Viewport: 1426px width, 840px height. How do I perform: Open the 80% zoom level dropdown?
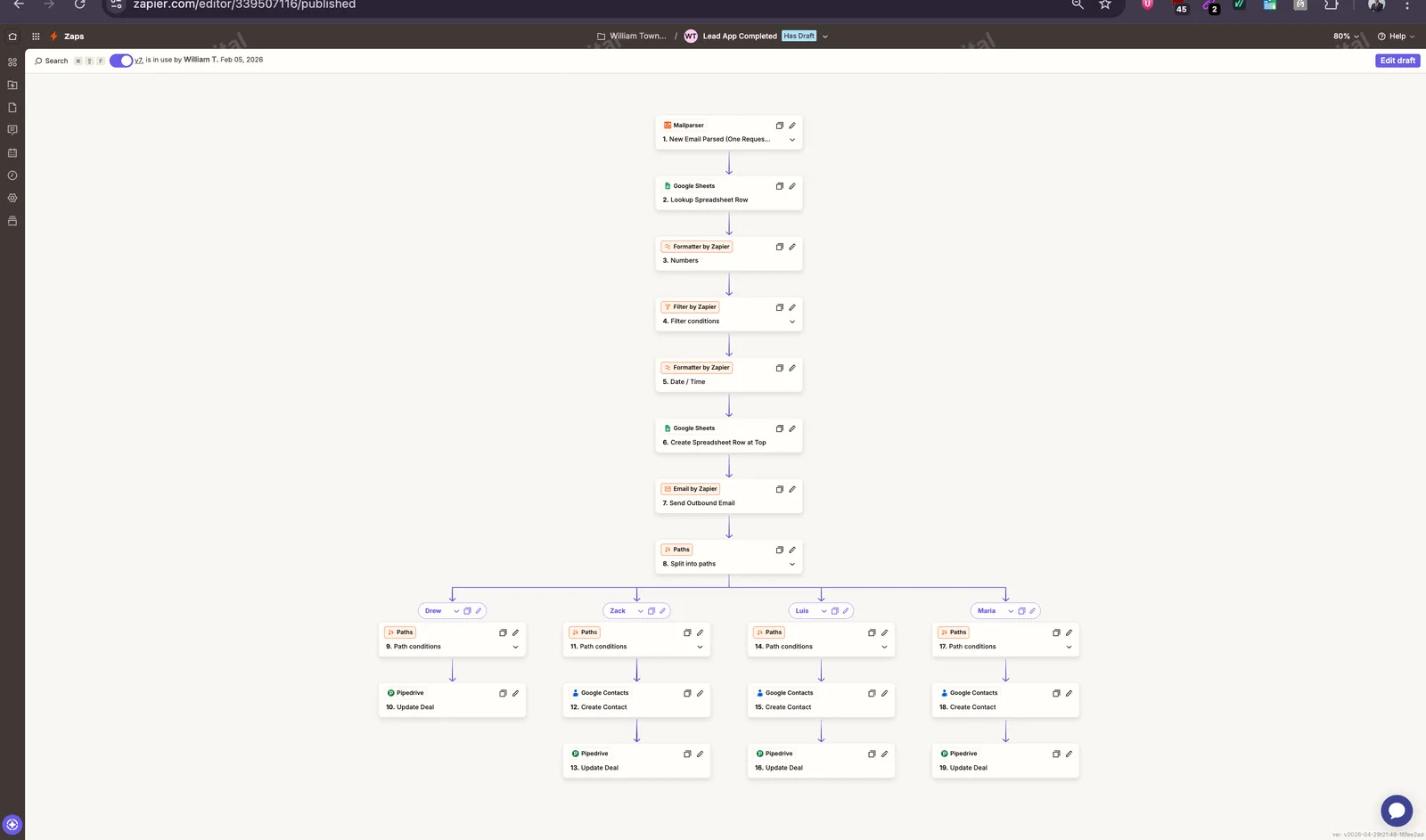[x=1346, y=37]
